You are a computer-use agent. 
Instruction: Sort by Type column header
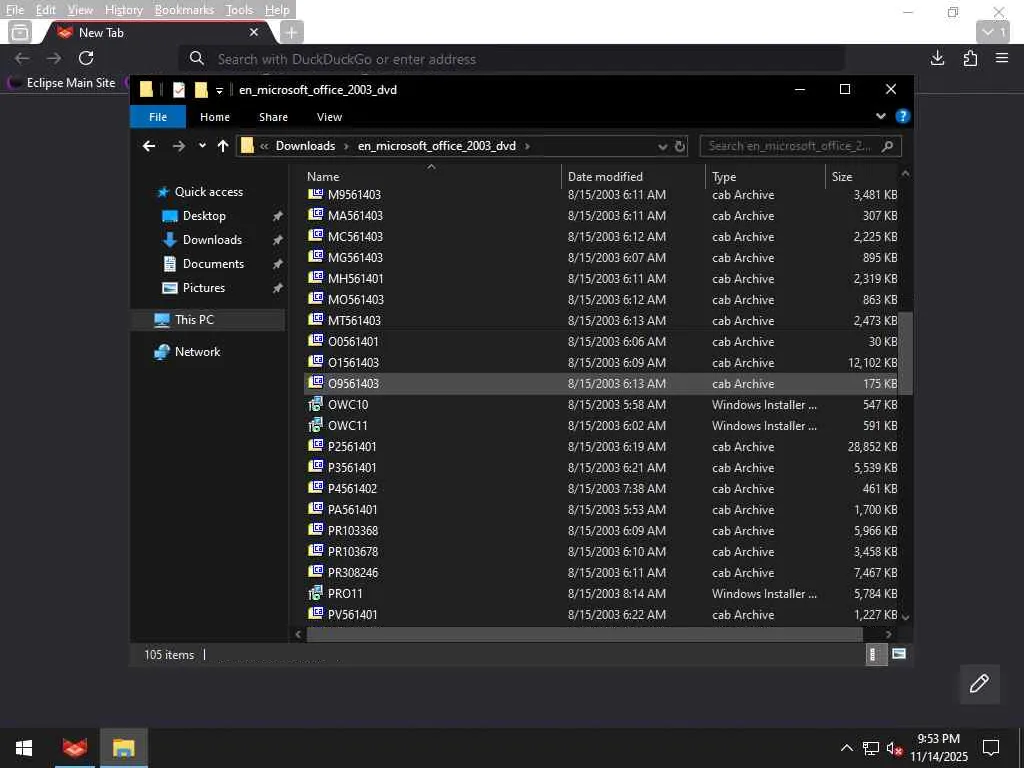pos(766,176)
